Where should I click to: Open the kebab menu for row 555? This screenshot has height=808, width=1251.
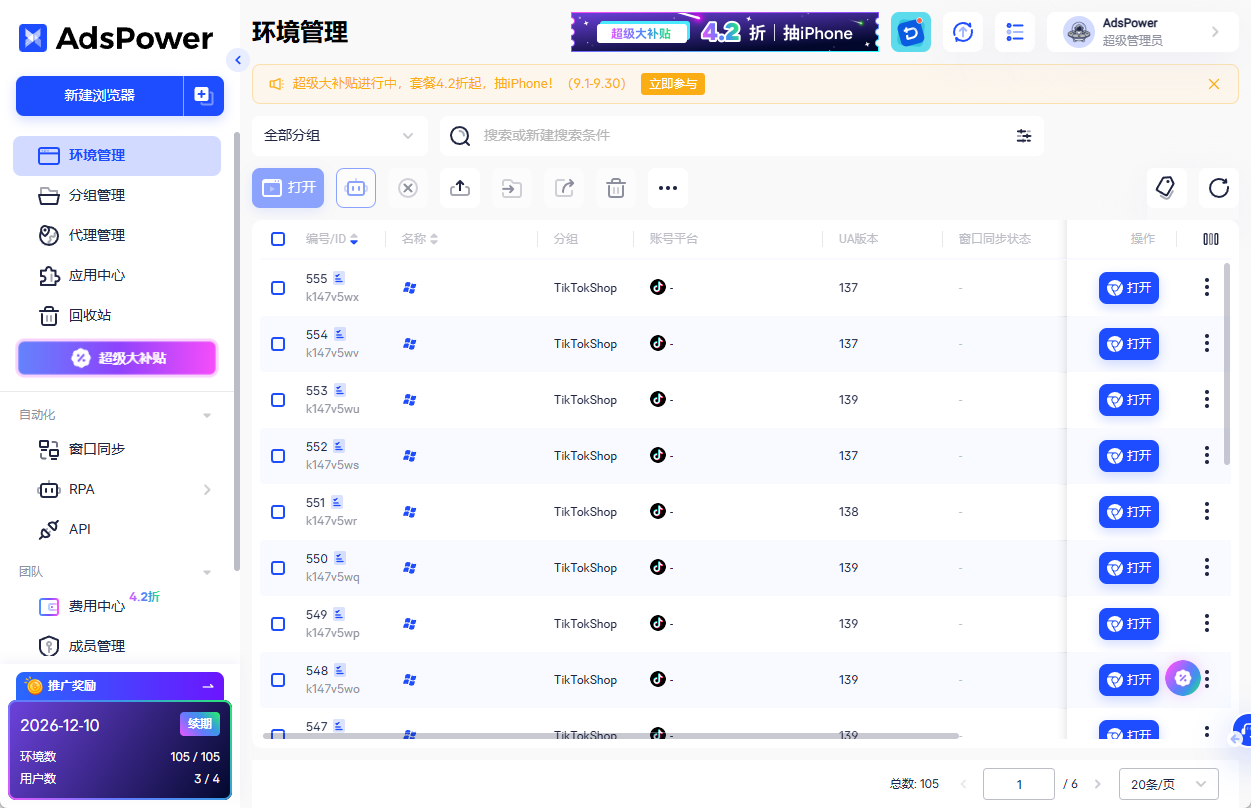[x=1207, y=288]
